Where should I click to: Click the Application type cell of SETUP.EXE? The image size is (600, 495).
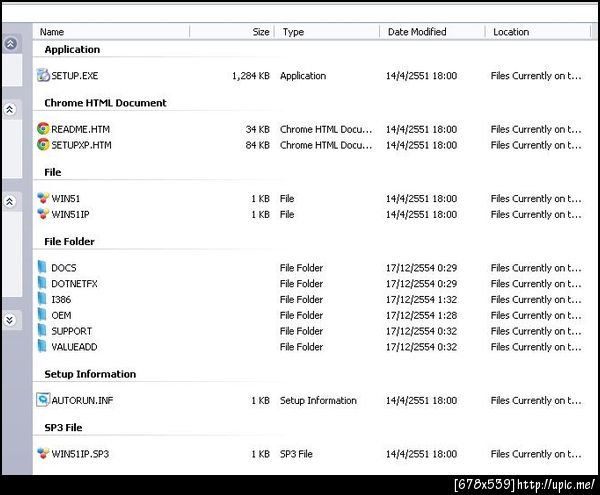(x=303, y=76)
